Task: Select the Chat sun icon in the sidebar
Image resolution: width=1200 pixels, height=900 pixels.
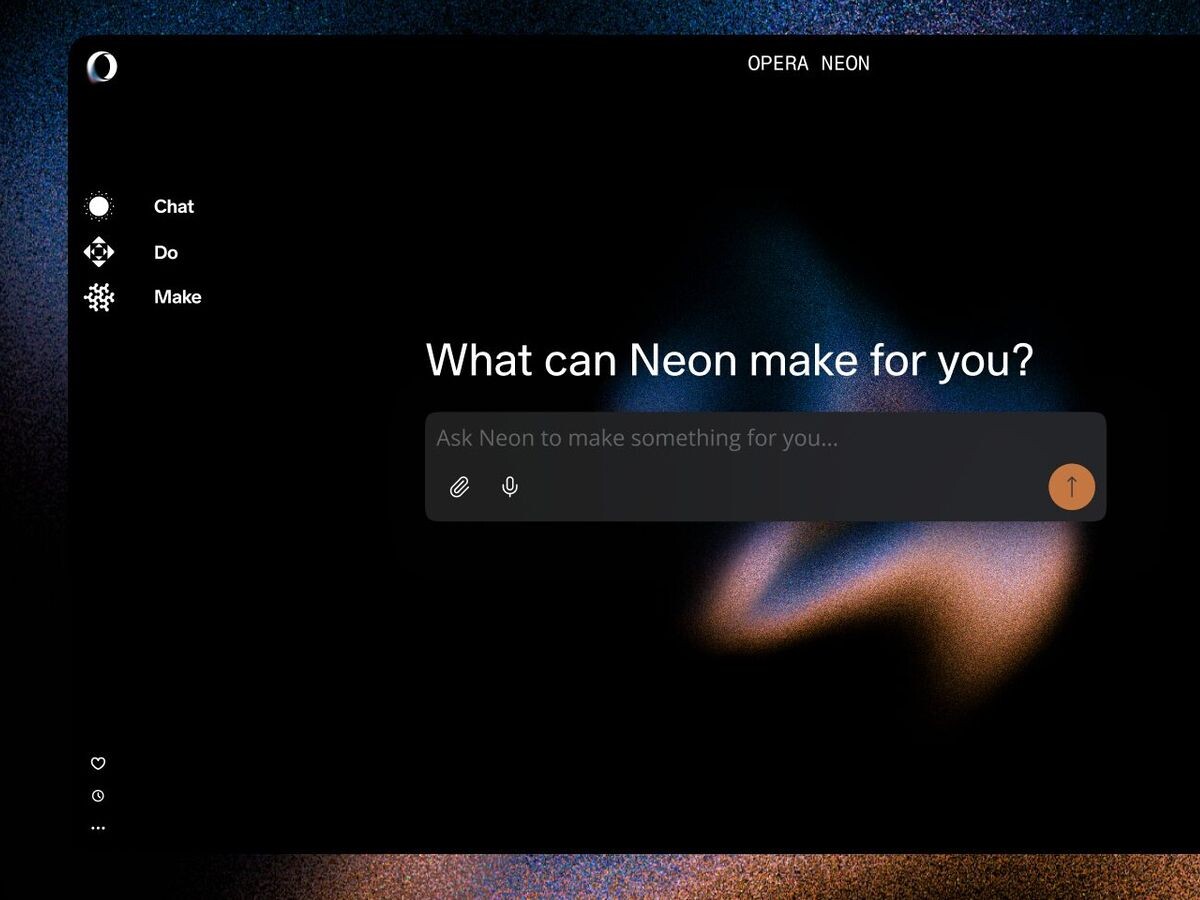Action: 98,206
